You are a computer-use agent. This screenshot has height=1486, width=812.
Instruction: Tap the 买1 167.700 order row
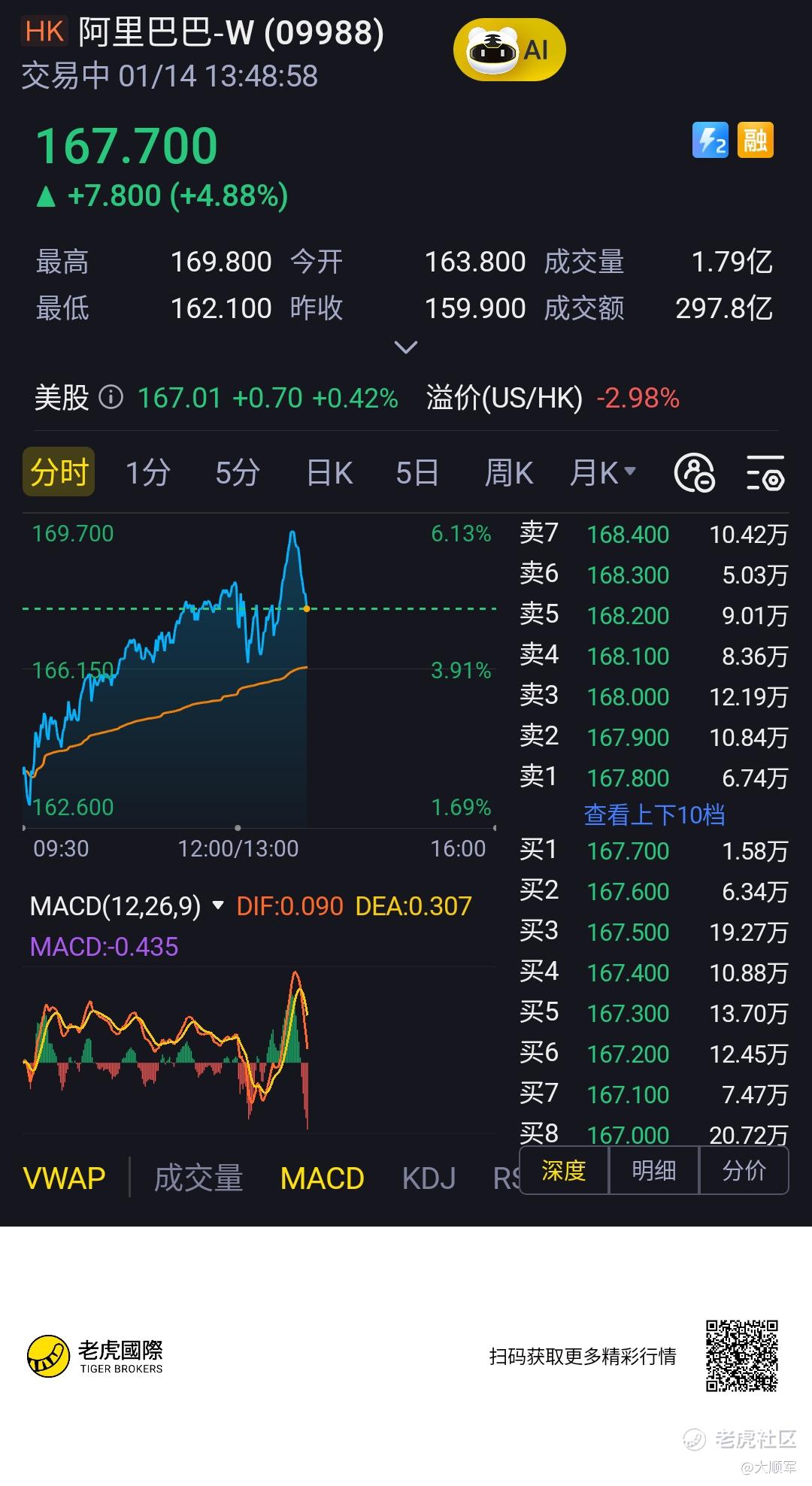coord(653,851)
